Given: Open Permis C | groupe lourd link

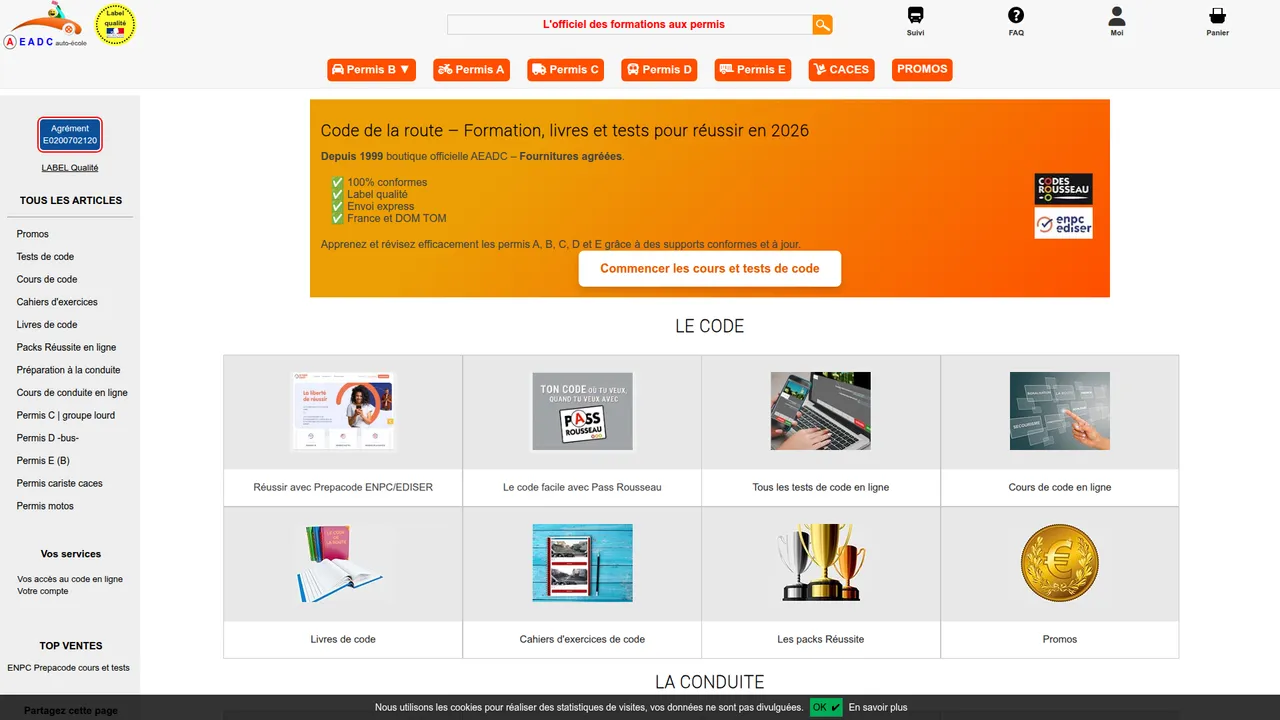Looking at the screenshot, I should click(66, 416).
